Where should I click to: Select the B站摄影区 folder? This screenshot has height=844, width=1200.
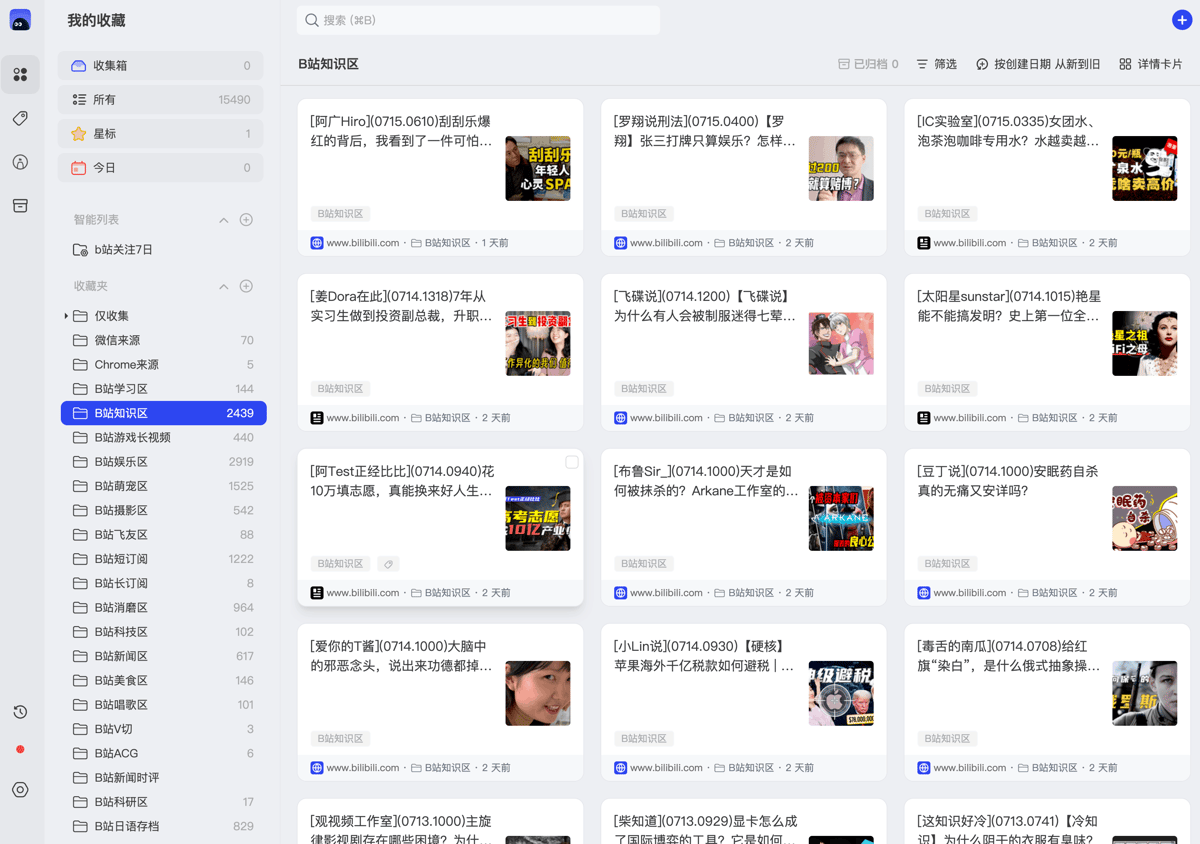[x=164, y=510]
